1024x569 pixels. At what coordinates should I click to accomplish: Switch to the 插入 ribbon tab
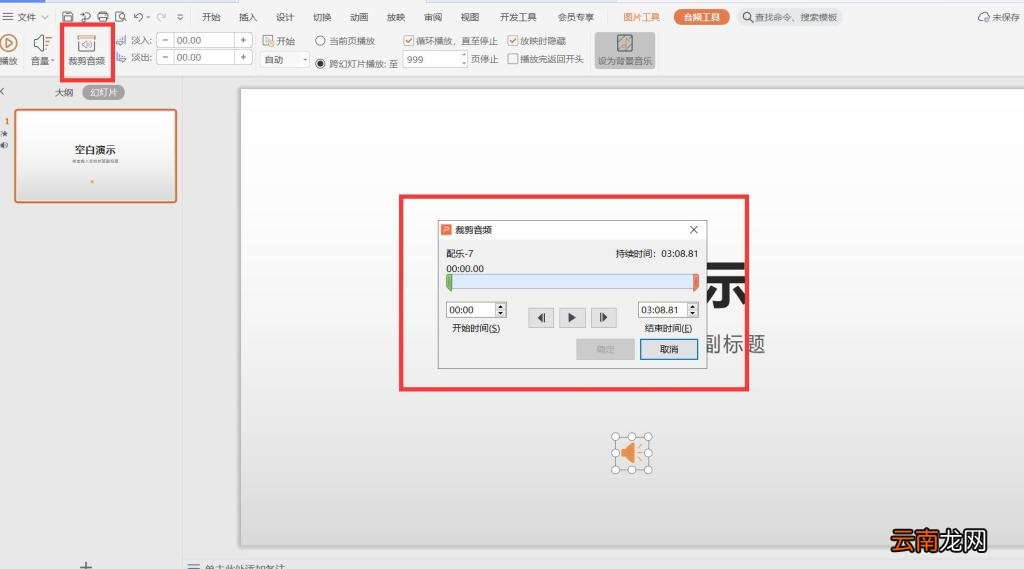(x=248, y=17)
